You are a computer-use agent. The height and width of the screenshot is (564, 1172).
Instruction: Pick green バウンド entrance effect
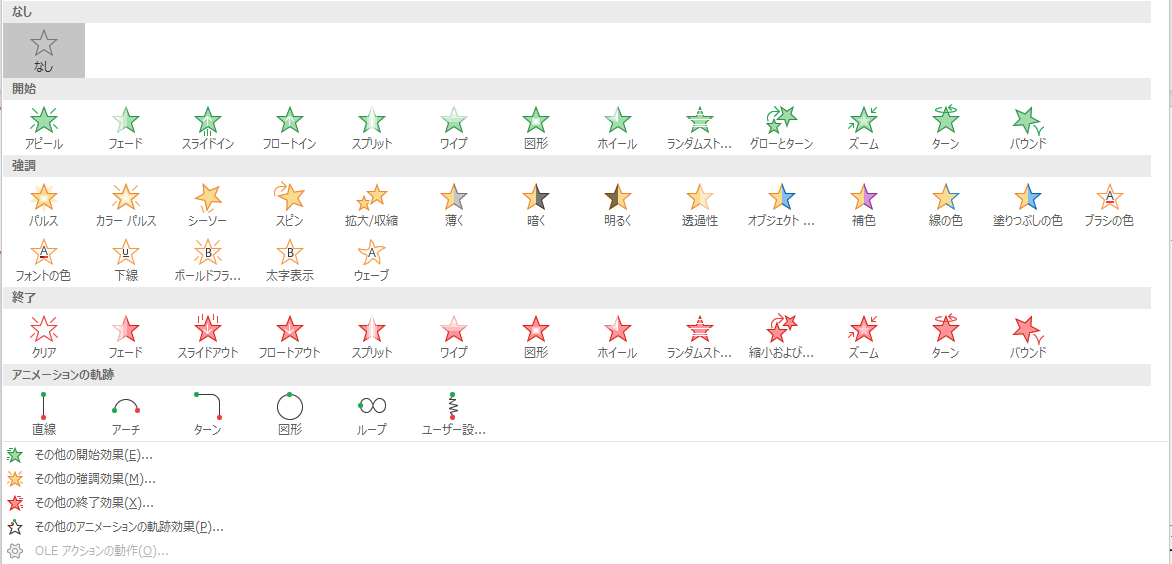(1028, 128)
